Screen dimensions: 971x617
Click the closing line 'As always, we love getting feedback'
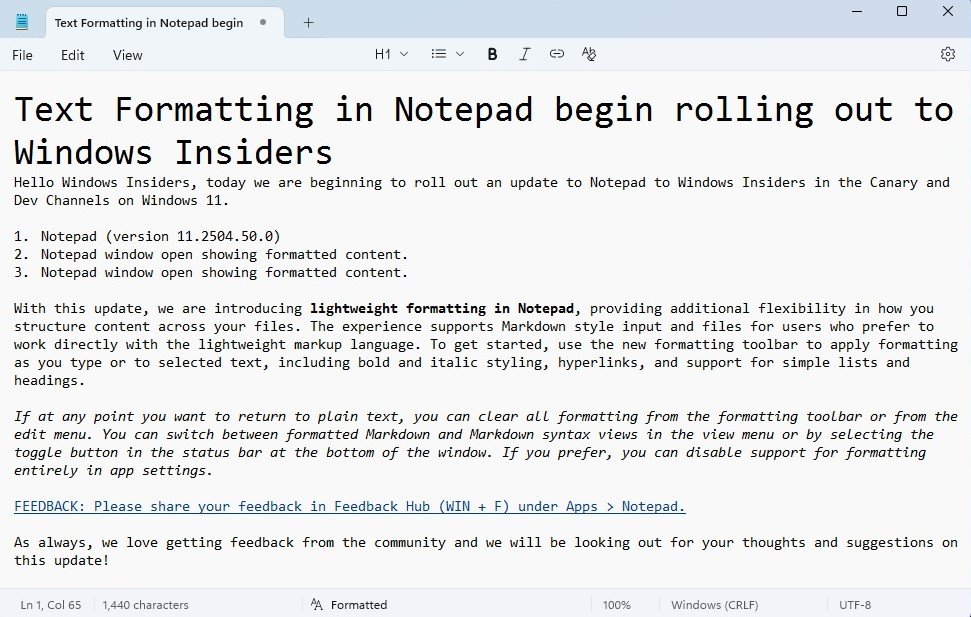(x=486, y=551)
